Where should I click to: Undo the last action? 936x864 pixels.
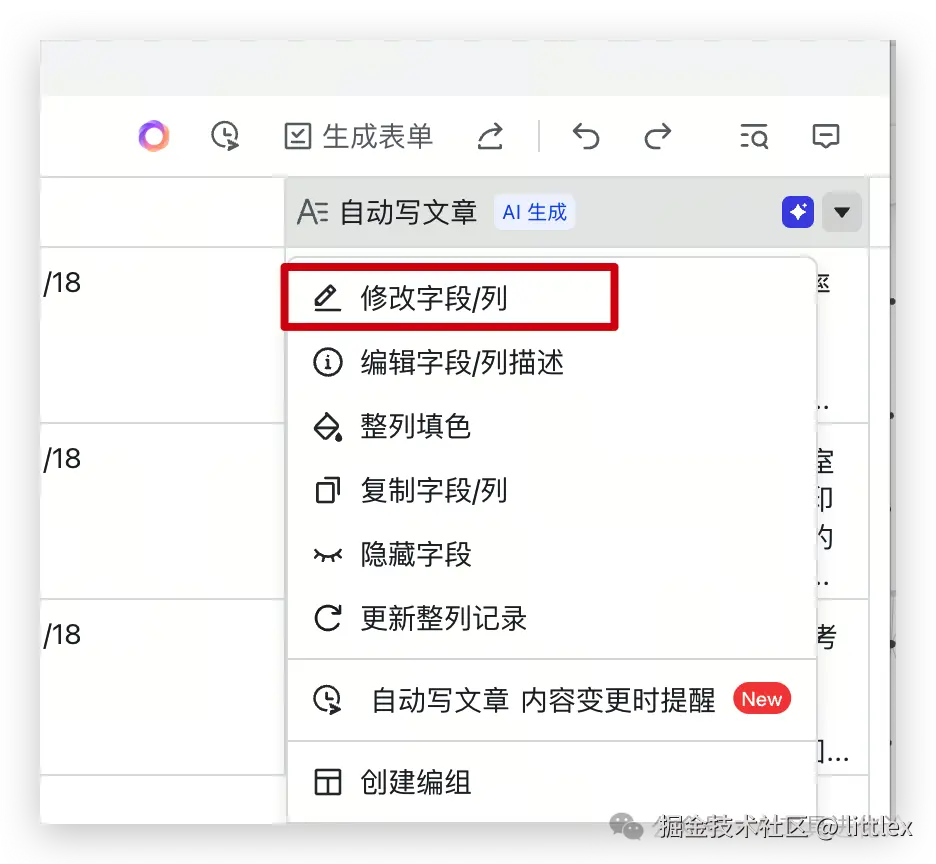point(586,136)
